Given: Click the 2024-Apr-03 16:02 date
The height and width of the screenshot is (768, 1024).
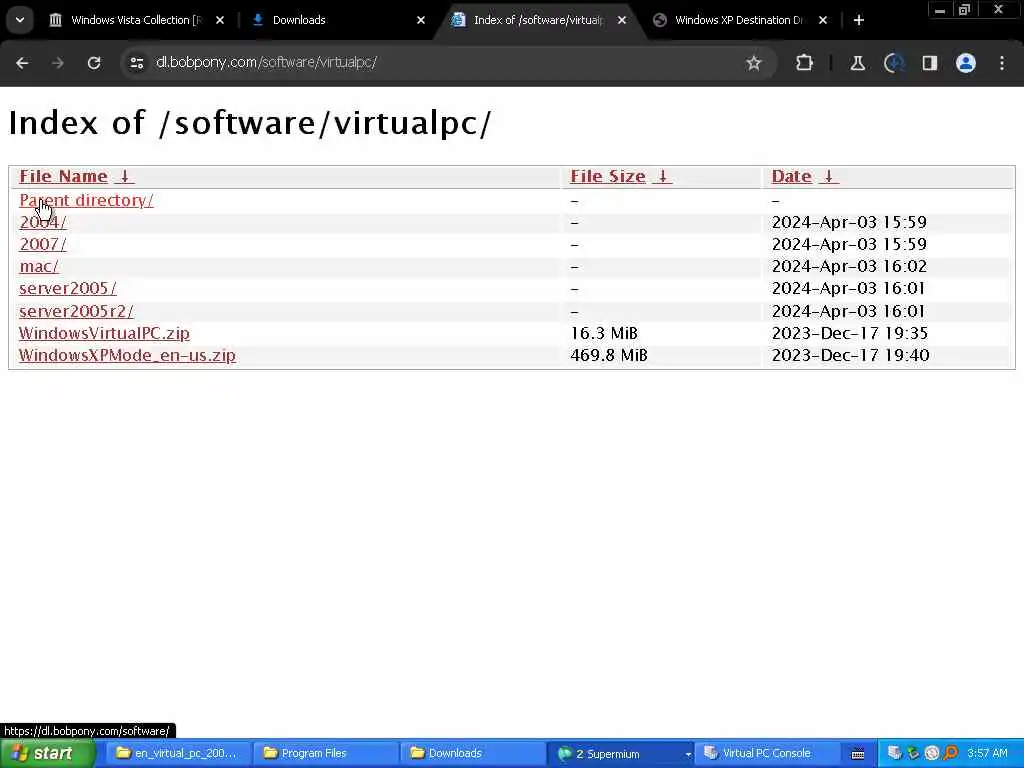Looking at the screenshot, I should 849,267.
